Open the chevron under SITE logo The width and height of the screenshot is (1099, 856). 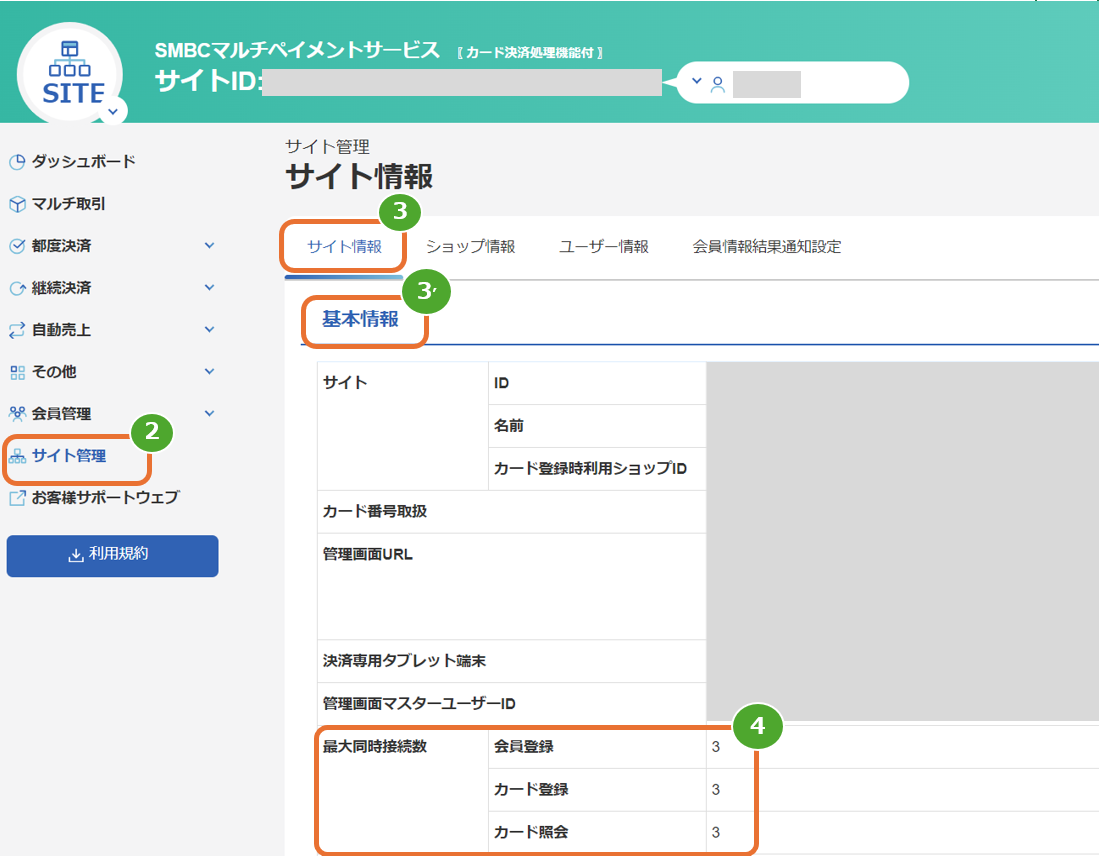click(113, 111)
